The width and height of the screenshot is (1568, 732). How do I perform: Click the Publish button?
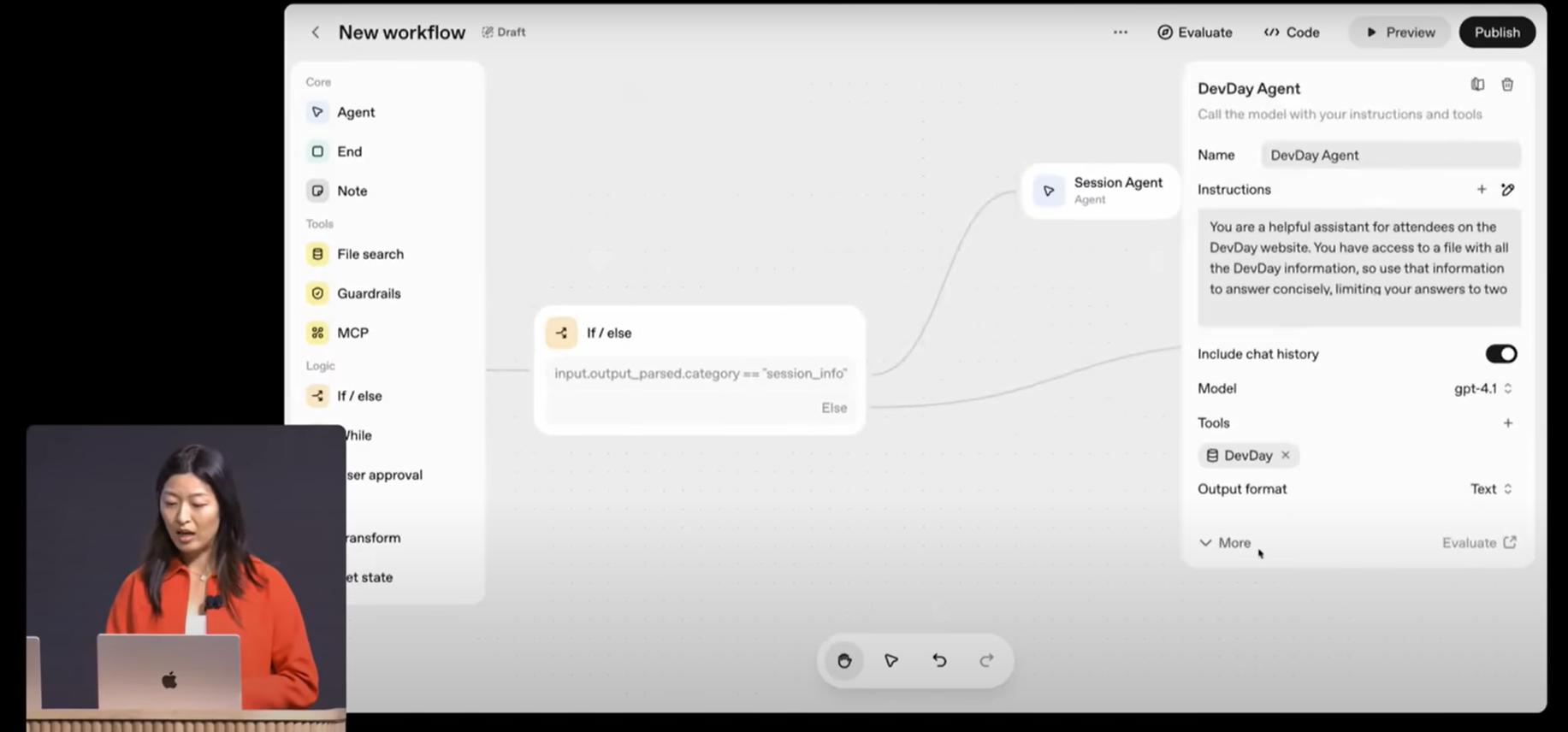click(x=1496, y=32)
